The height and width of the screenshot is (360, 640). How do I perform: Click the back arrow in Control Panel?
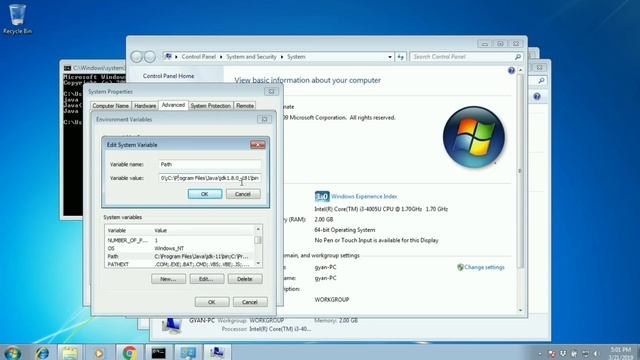tap(136, 57)
